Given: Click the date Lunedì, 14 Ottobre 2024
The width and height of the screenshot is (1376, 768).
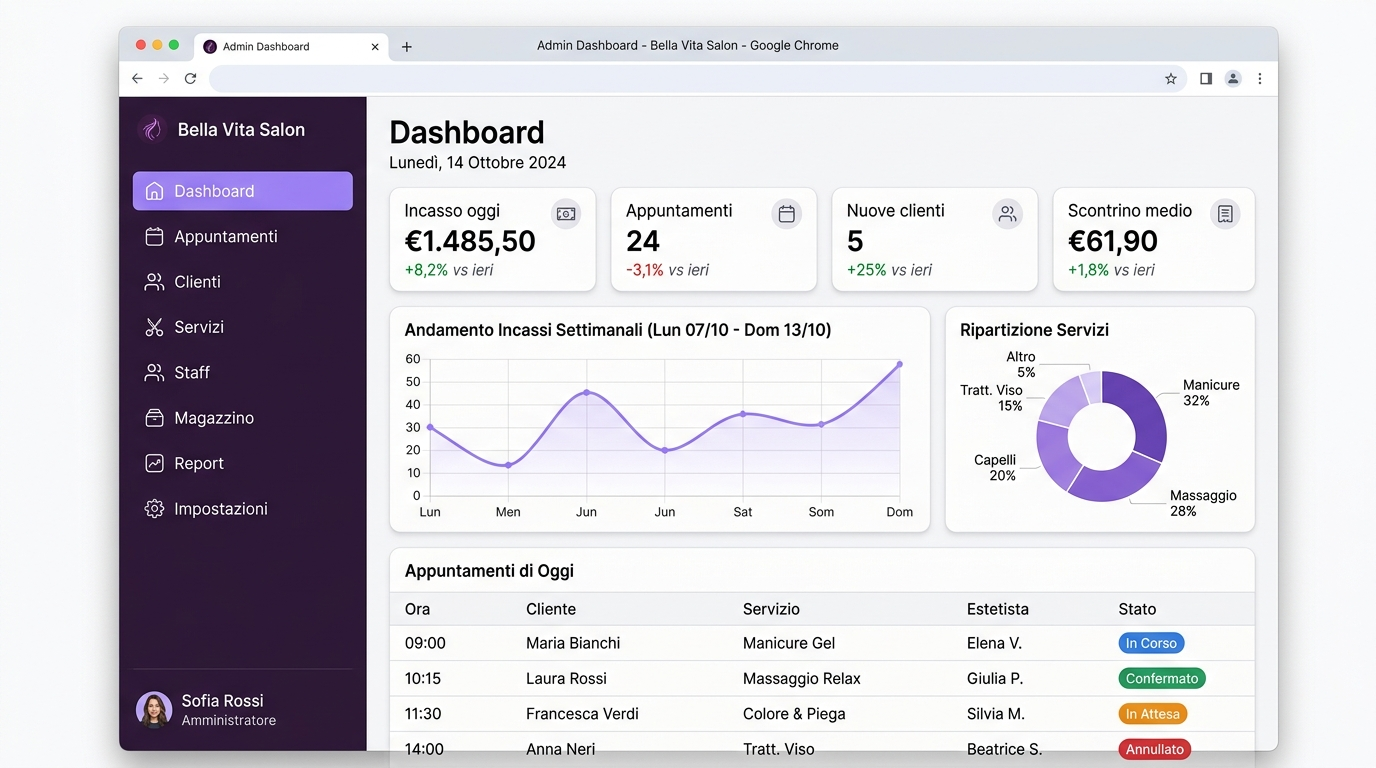Looking at the screenshot, I should pos(478,162).
